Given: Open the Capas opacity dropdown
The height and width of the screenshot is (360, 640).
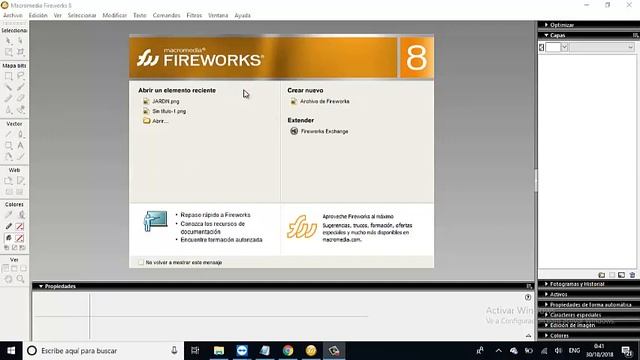Looking at the screenshot, I should (x=564, y=47).
